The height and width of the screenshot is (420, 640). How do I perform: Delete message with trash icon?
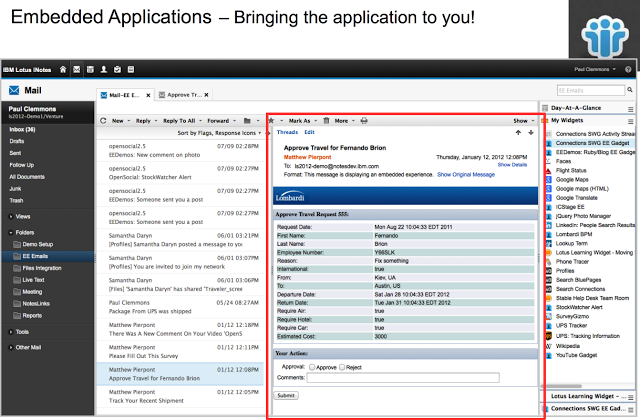326,121
